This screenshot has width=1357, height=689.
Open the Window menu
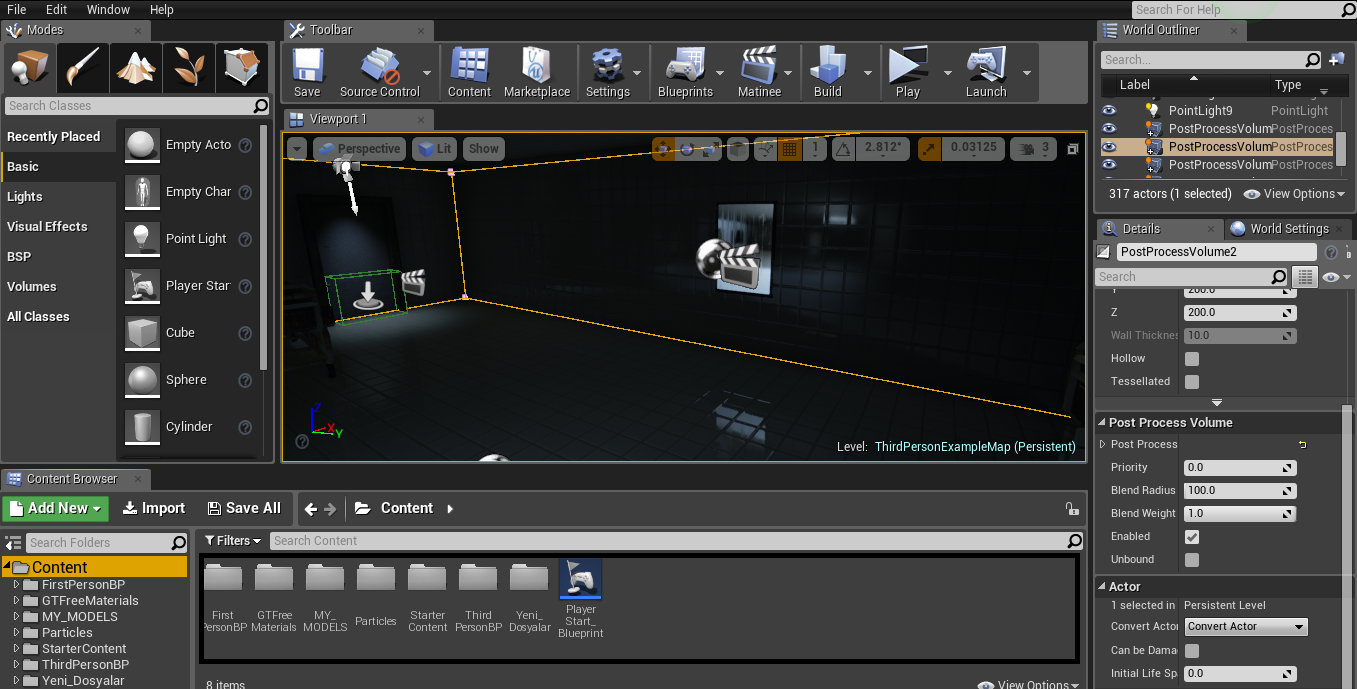pyautogui.click(x=108, y=10)
